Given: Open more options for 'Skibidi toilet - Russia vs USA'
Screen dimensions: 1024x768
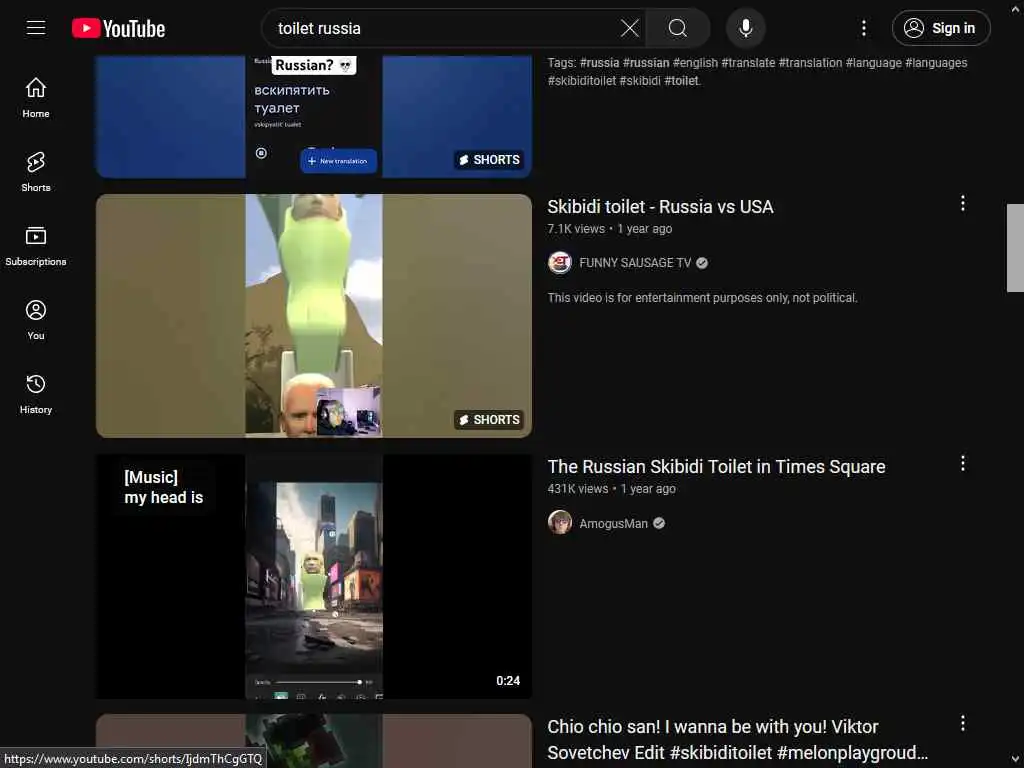Looking at the screenshot, I should 962,204.
